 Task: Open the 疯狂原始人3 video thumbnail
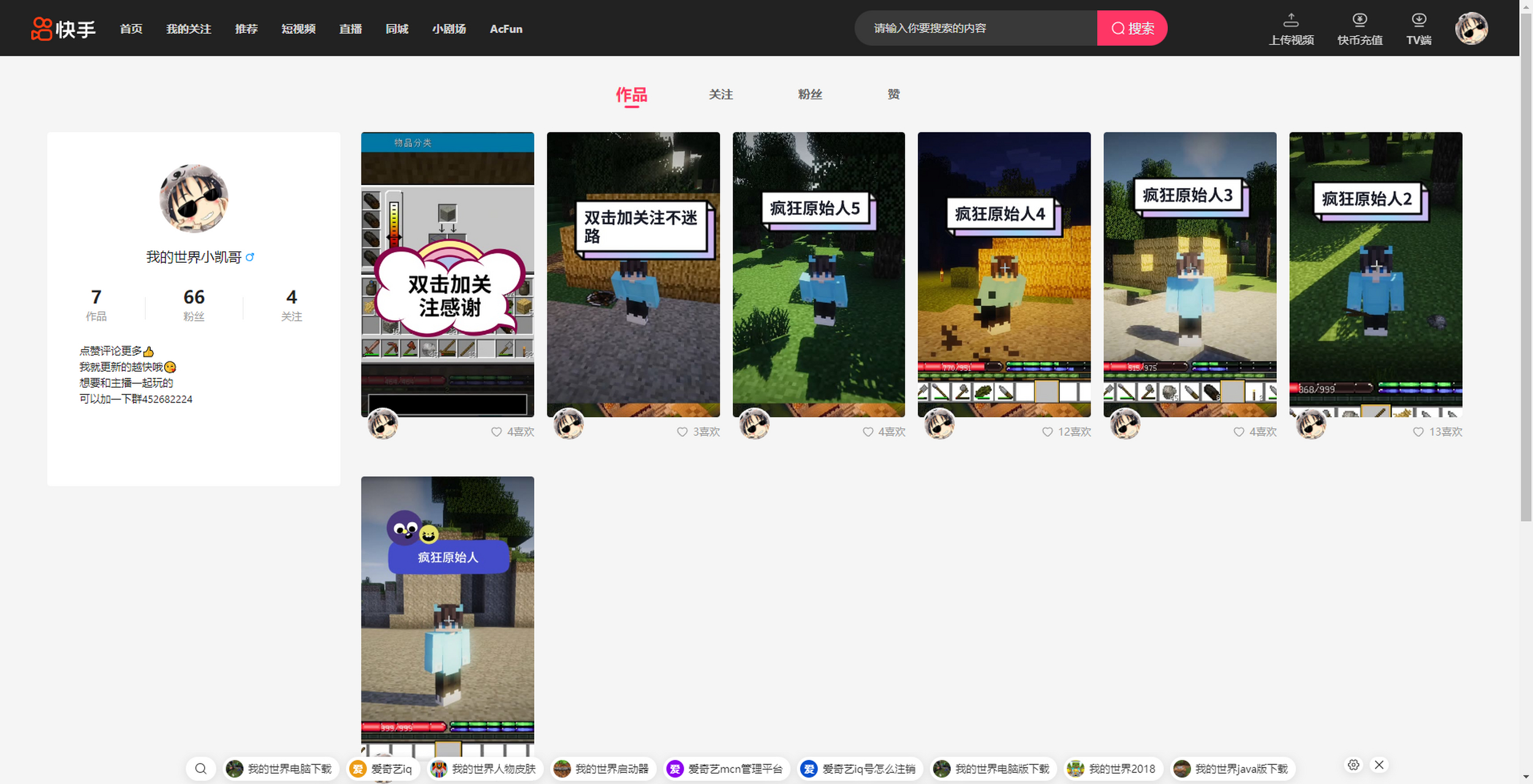click(x=1190, y=274)
